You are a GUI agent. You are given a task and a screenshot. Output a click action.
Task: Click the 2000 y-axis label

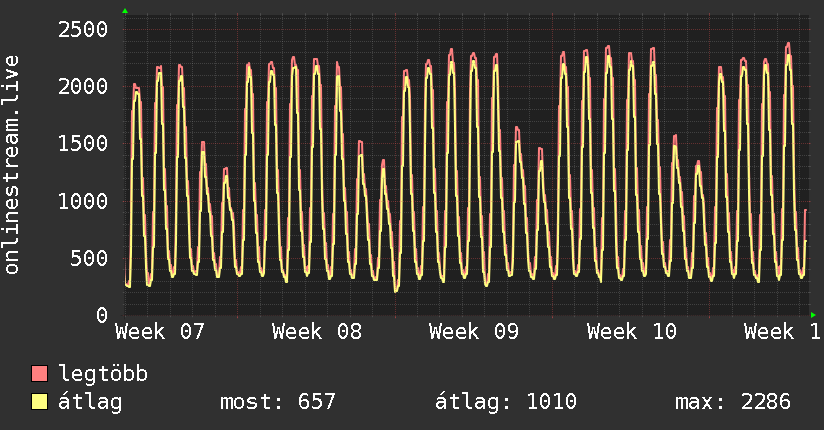[x=83, y=87]
